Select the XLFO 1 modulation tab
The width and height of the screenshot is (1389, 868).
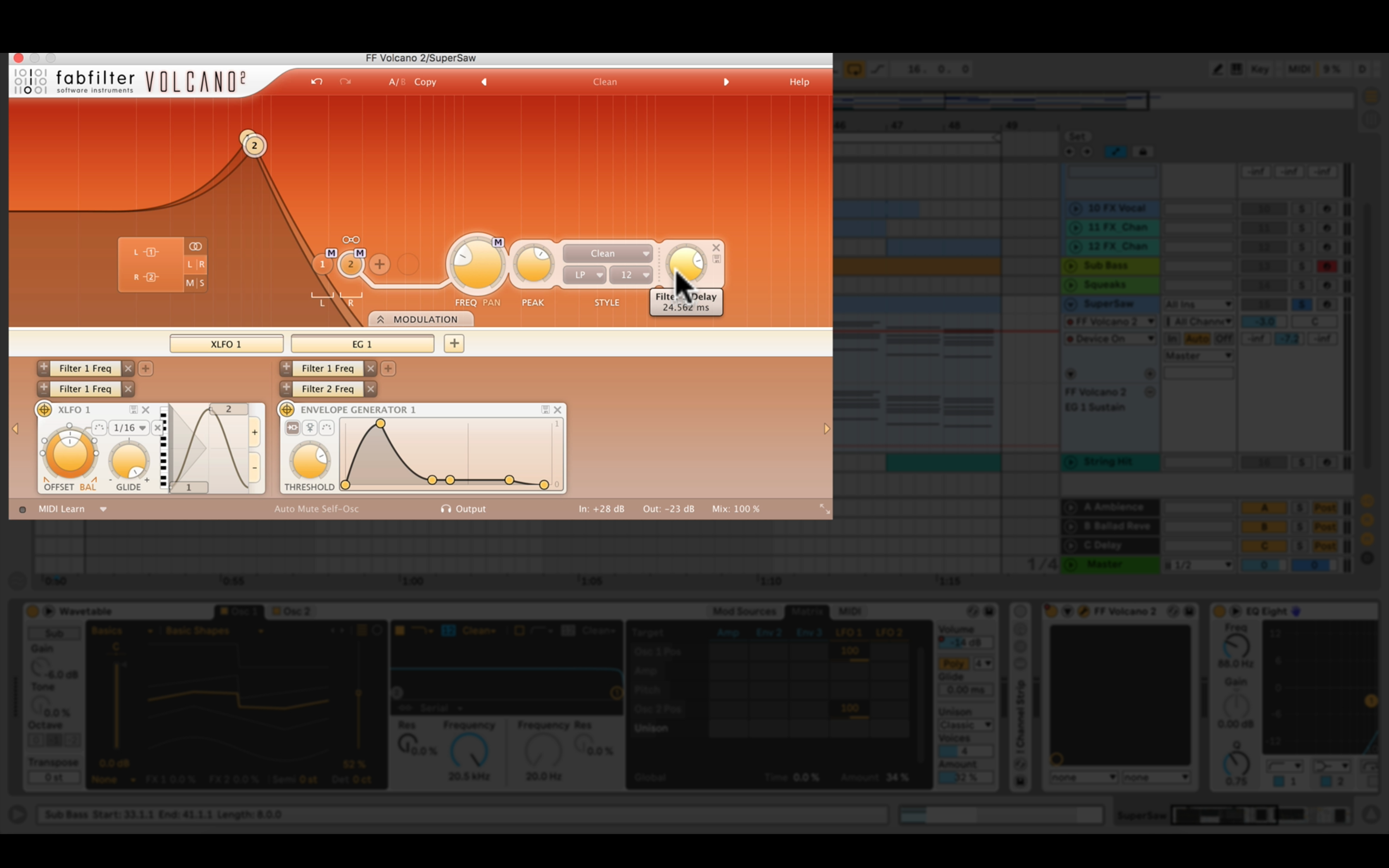coord(226,344)
